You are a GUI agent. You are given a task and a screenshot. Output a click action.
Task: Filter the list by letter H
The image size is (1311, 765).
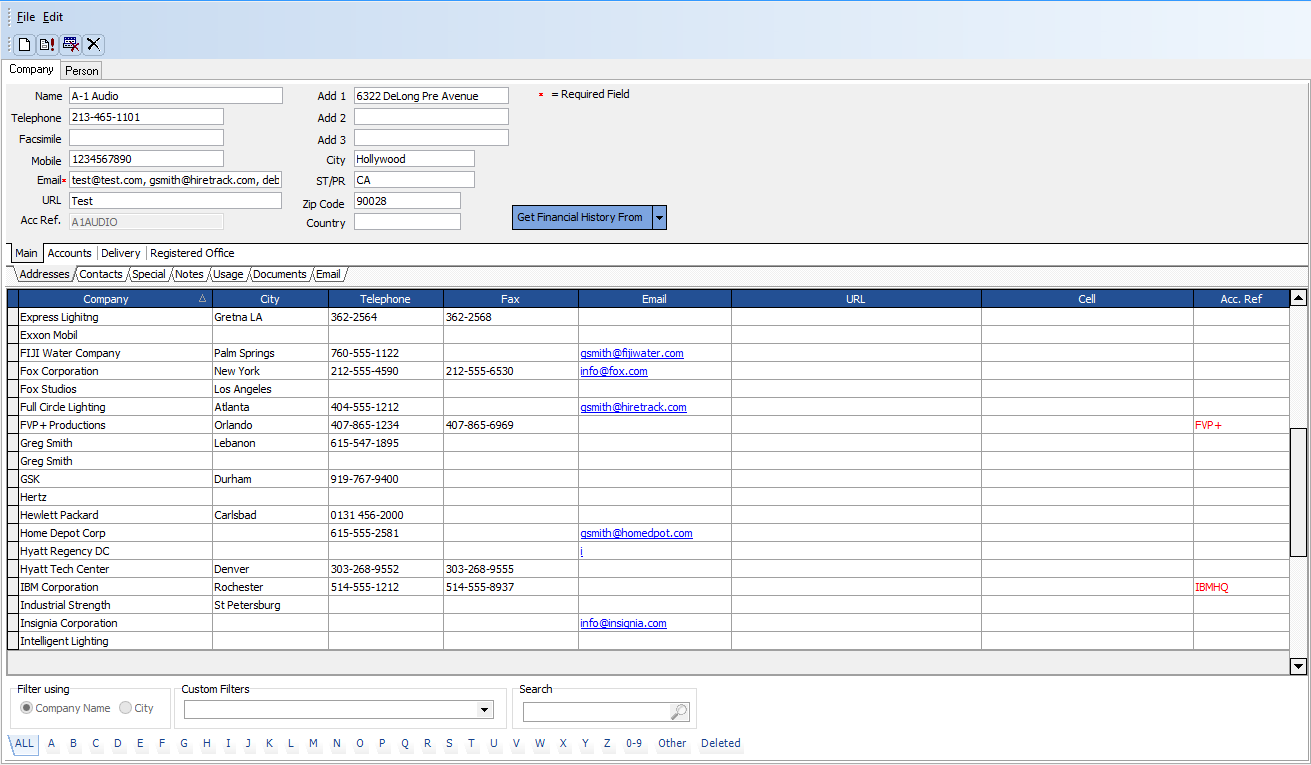[206, 743]
